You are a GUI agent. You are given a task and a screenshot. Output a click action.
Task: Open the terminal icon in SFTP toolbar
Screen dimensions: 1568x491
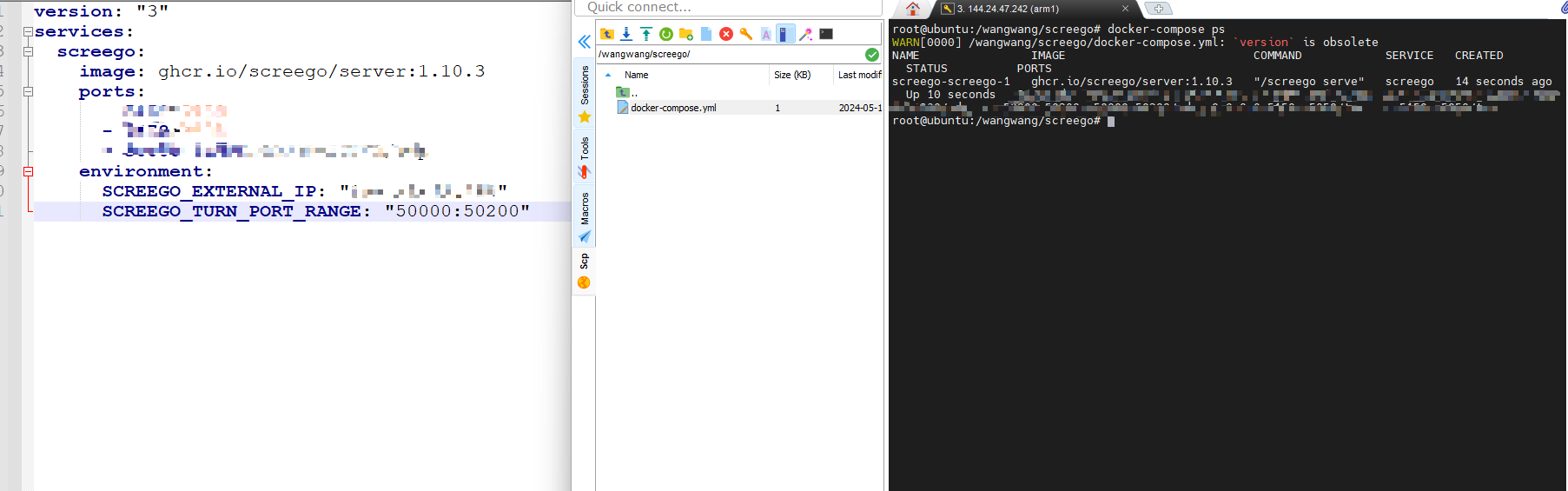pos(826,34)
